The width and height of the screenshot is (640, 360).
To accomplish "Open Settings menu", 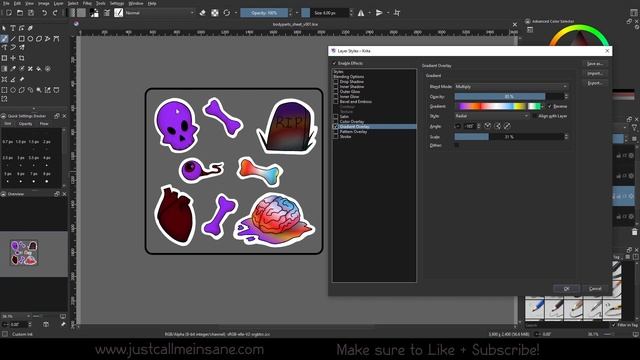I will [117, 3].
